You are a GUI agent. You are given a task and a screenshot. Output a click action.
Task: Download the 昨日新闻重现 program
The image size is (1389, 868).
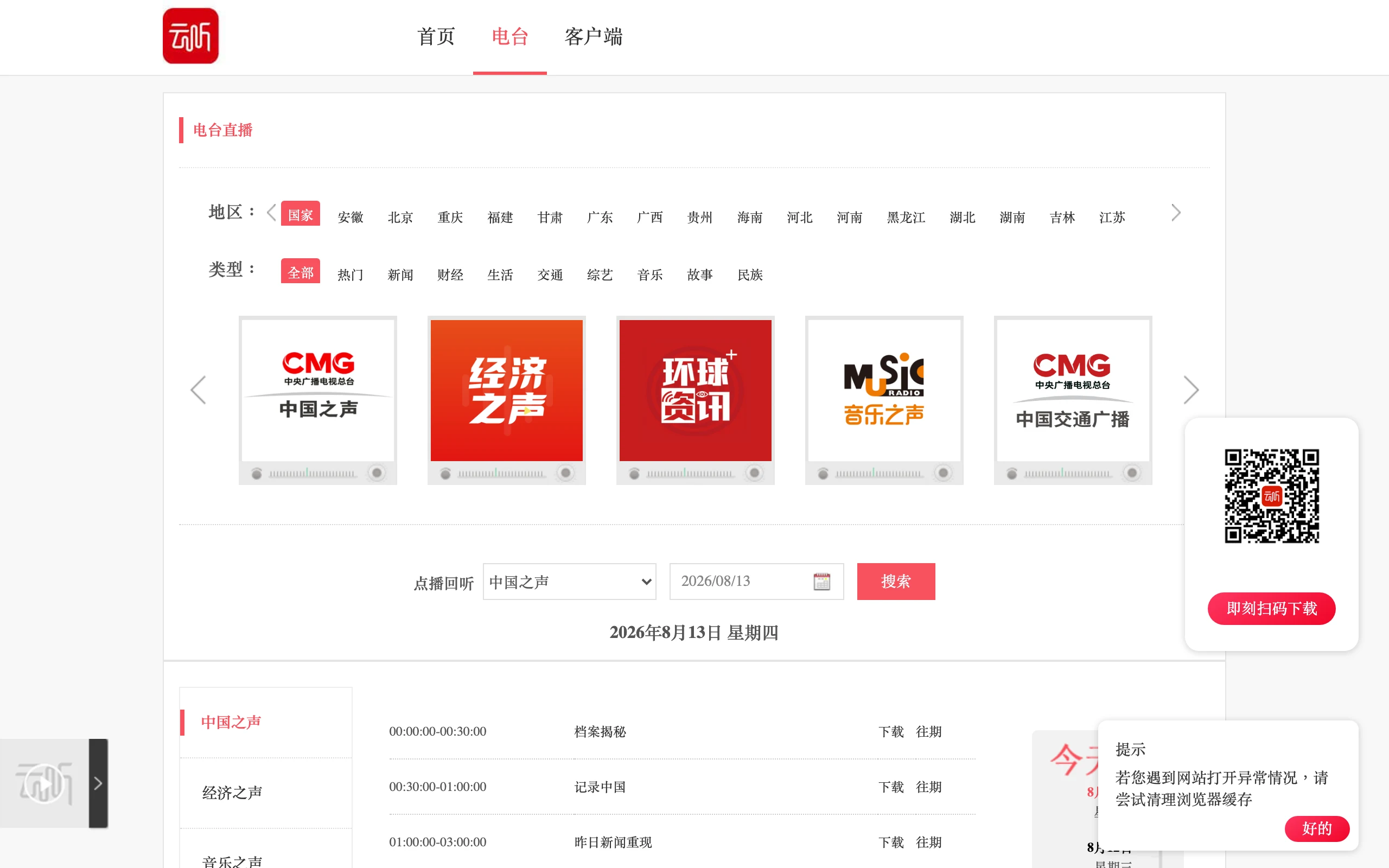[891, 842]
